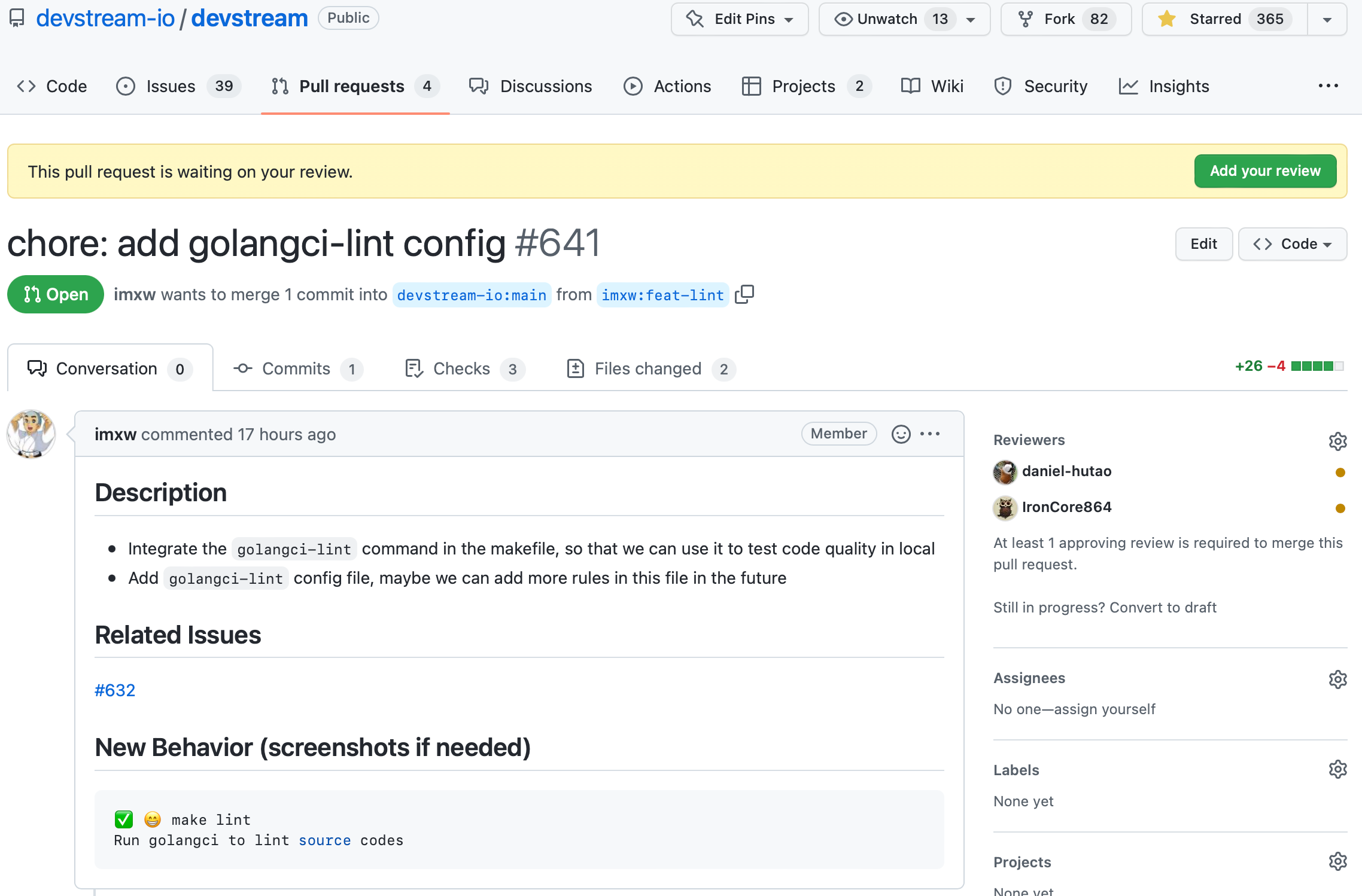Open the Actions tab via its play icon
Screen dimensions: 1362x896
pos(634,86)
